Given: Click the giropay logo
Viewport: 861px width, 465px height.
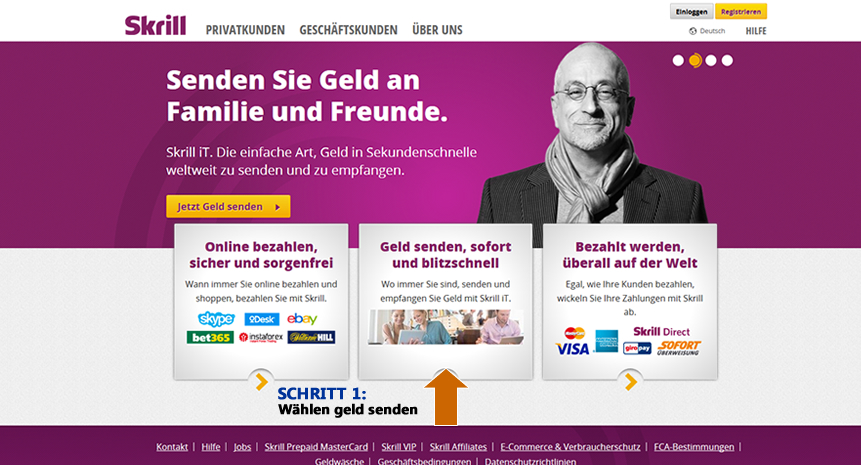Looking at the screenshot, I should pyautogui.click(x=637, y=348).
